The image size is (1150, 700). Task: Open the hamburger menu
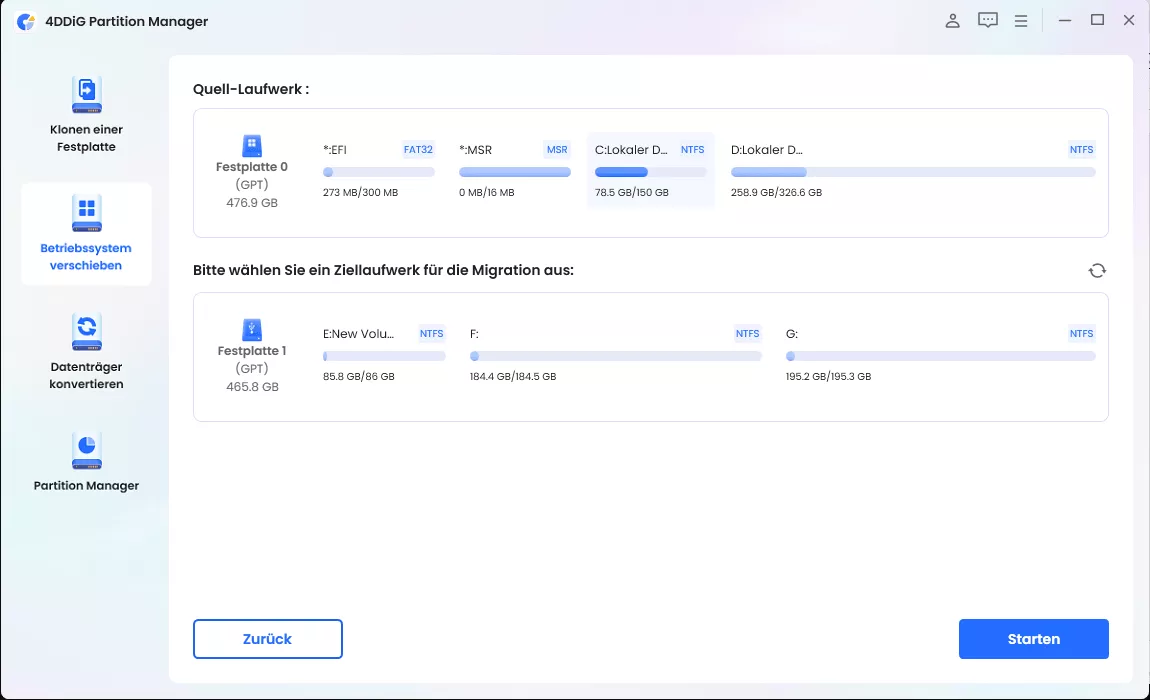(x=1020, y=21)
